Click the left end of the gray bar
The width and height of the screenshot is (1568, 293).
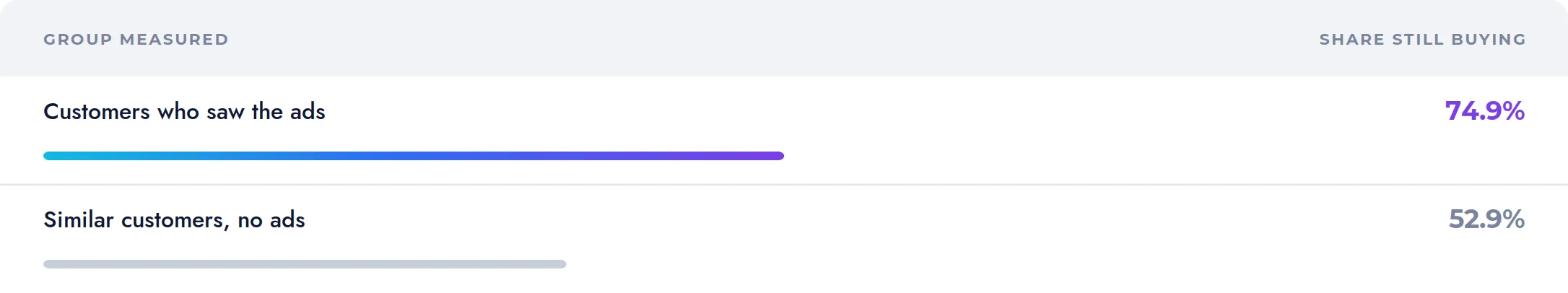coord(49,264)
